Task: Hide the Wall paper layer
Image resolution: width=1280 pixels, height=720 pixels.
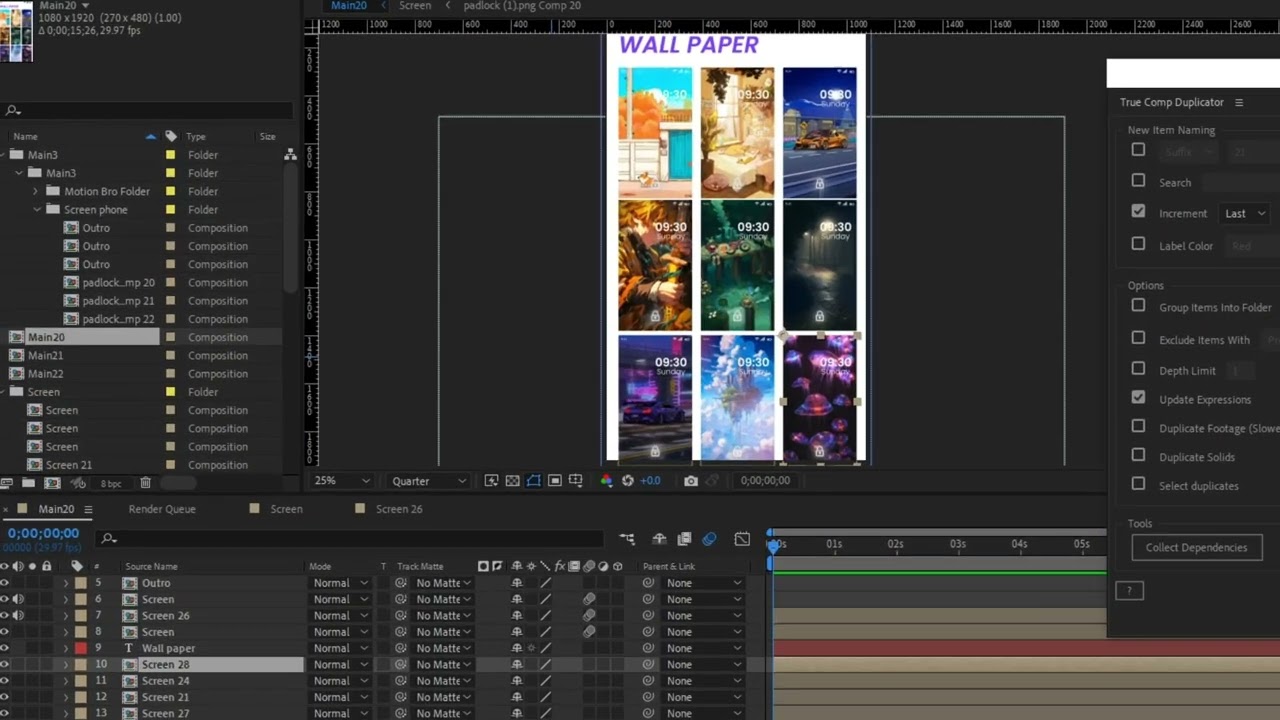Action: [5, 648]
